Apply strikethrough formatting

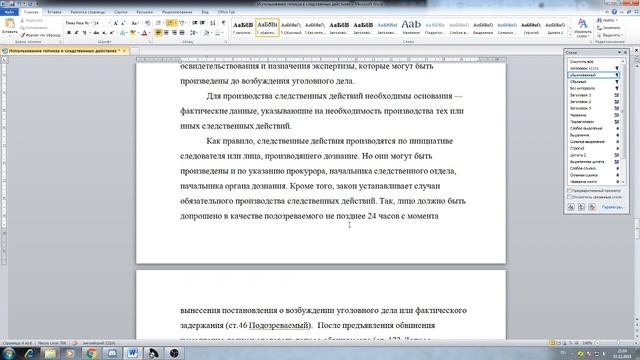96,33
